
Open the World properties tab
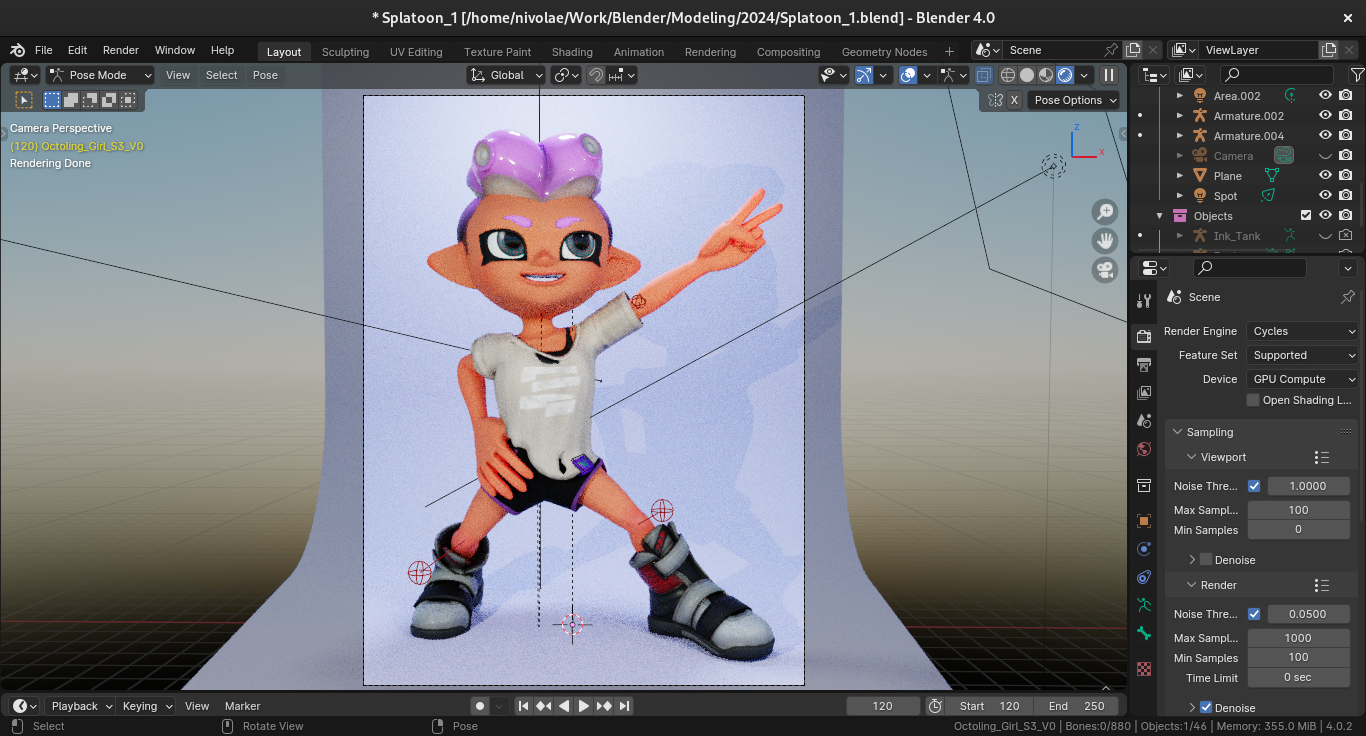pyautogui.click(x=1144, y=449)
